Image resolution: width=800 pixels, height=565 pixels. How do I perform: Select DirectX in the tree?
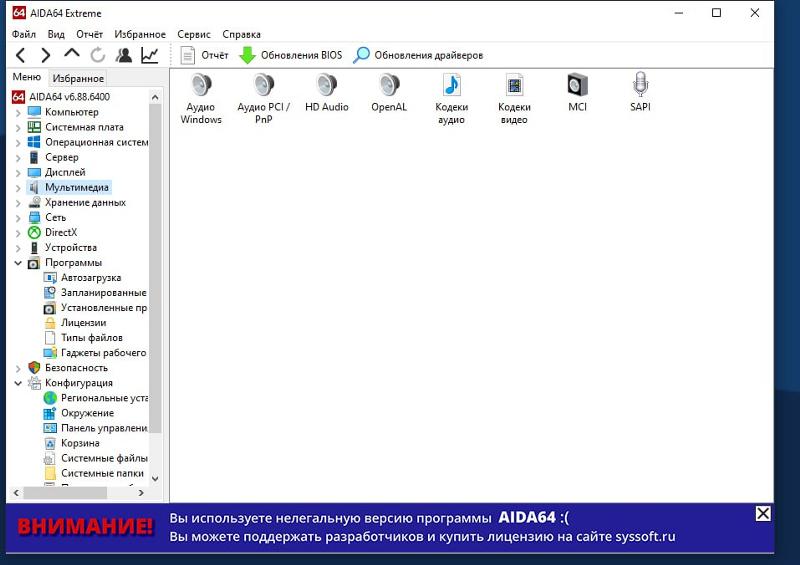pos(53,232)
